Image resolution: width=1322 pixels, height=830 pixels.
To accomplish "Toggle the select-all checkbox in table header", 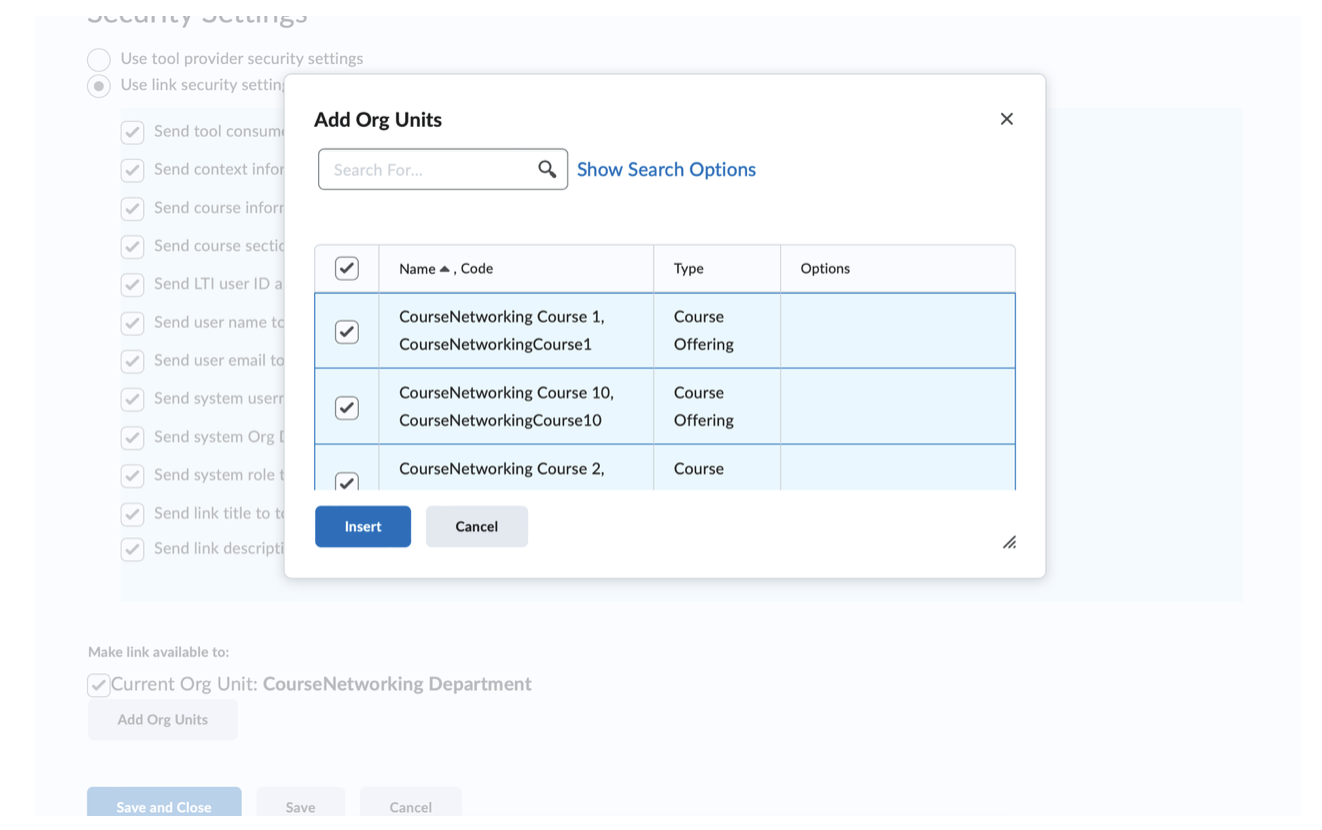I will coord(346,268).
